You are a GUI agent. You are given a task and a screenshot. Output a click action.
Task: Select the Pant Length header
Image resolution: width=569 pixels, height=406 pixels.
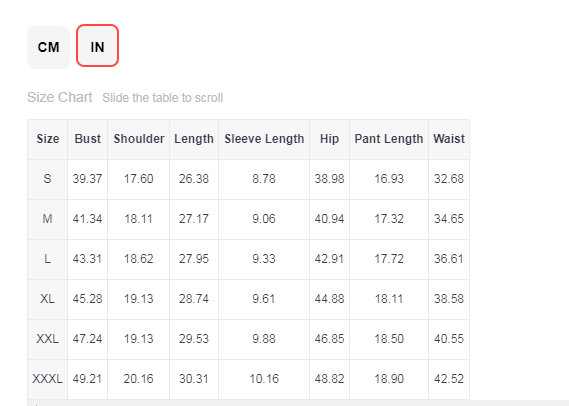pos(389,139)
